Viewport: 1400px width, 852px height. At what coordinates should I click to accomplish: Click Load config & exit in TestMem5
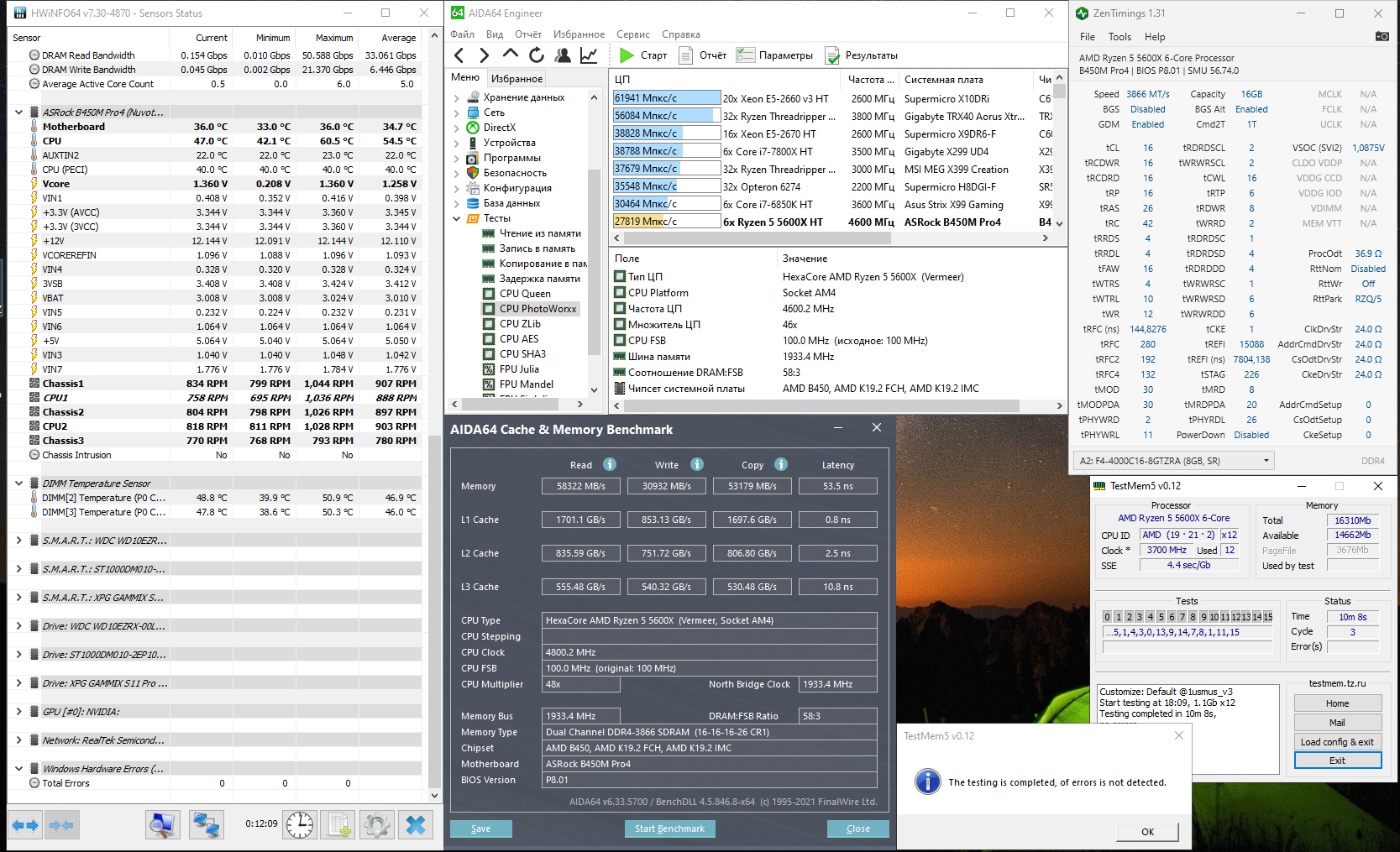(x=1337, y=742)
